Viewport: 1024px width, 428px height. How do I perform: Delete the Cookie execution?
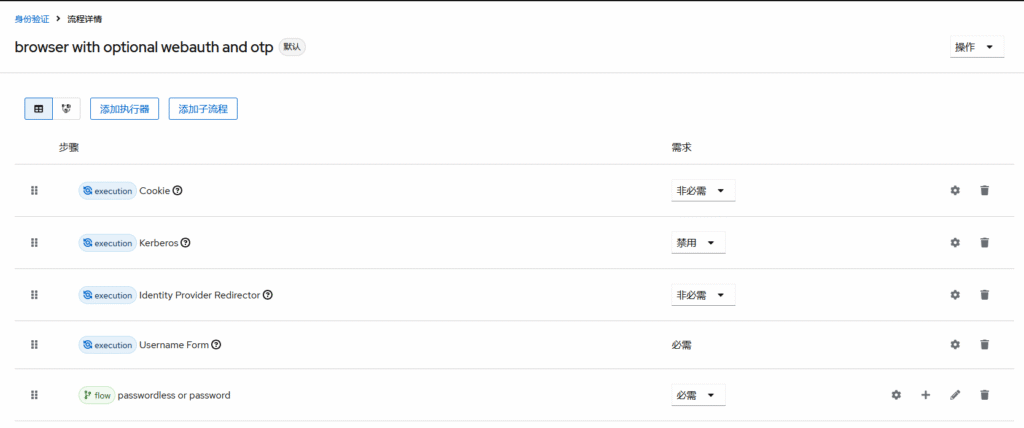[x=984, y=190]
